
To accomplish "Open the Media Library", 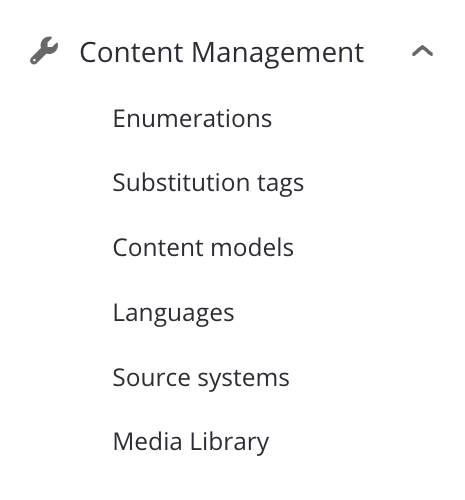I will pyautogui.click(x=191, y=442).
